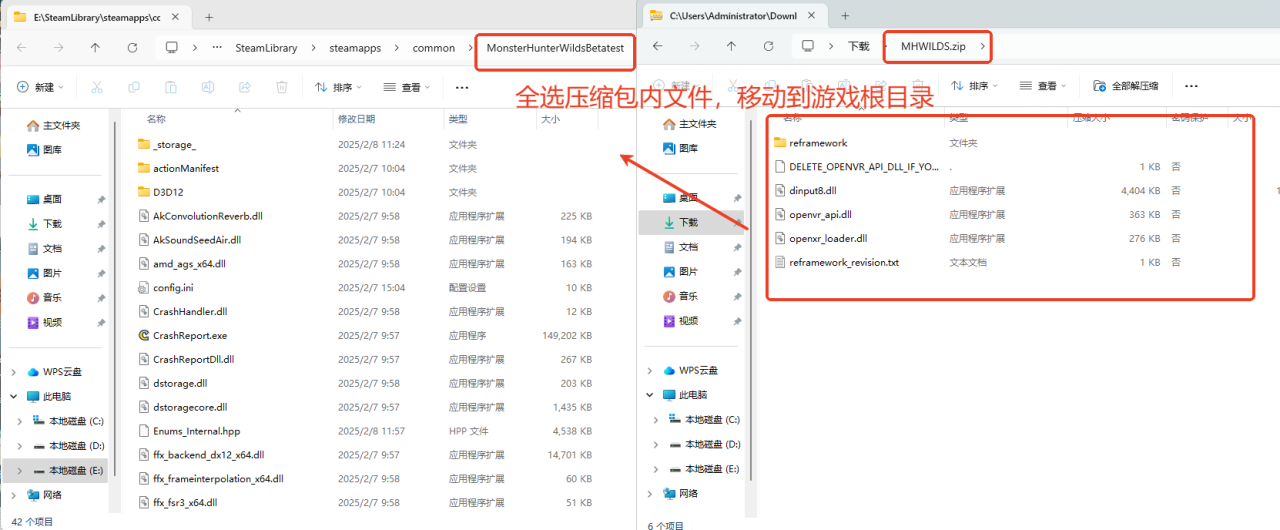
Task: Click 全部解压缩 extract all button
Action: 1126,86
